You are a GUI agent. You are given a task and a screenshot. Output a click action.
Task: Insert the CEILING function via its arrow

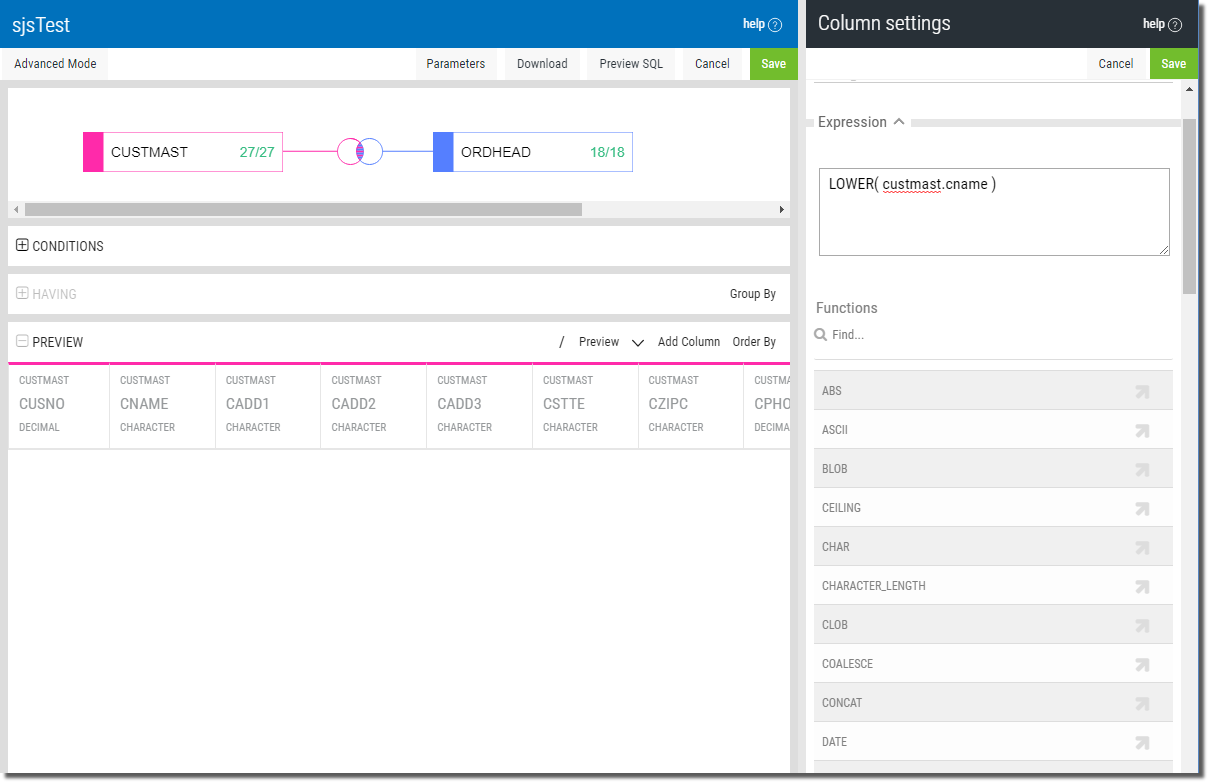(1142, 508)
